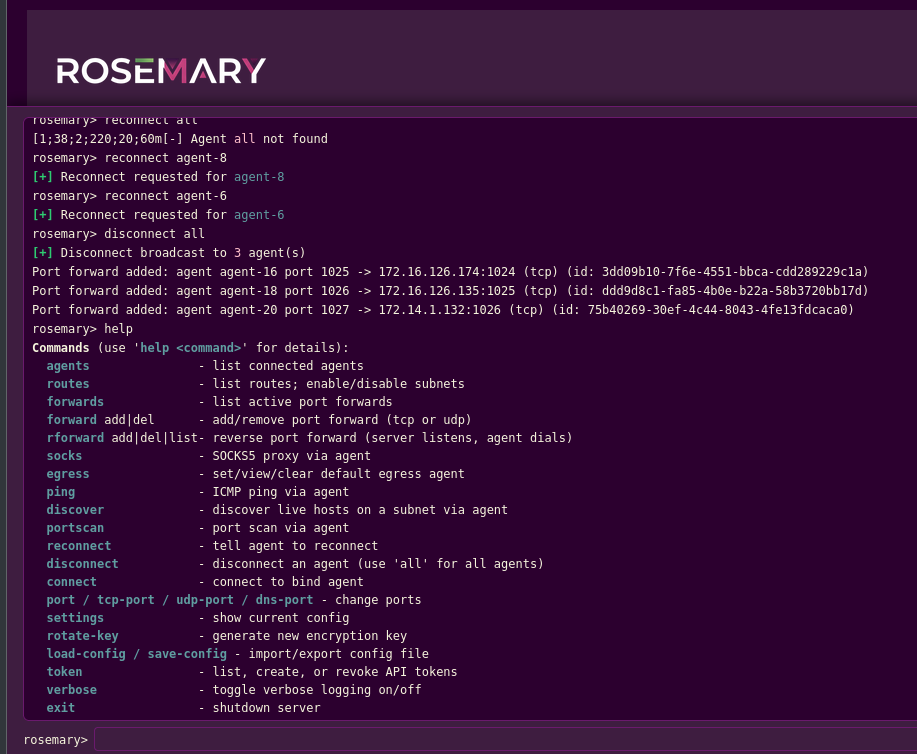The width and height of the screenshot is (917, 754).
Task: Click 'portscan' command in help list
Action: [75, 528]
